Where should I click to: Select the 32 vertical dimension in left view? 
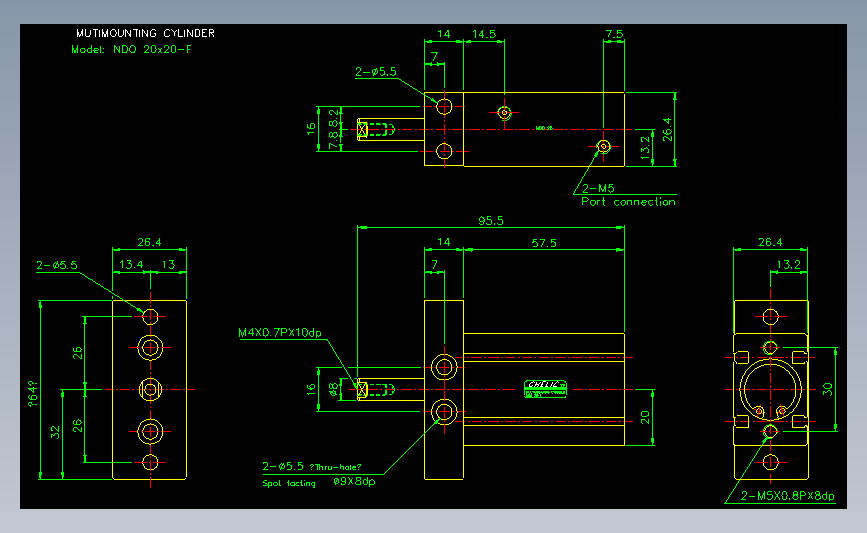[x=55, y=432]
